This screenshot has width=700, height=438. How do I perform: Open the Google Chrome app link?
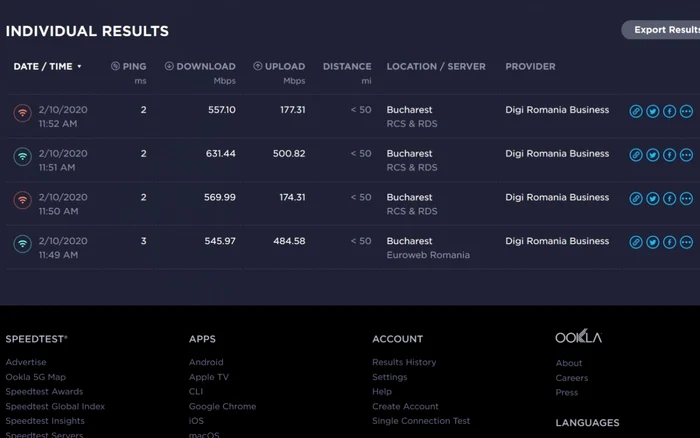pyautogui.click(x=222, y=406)
